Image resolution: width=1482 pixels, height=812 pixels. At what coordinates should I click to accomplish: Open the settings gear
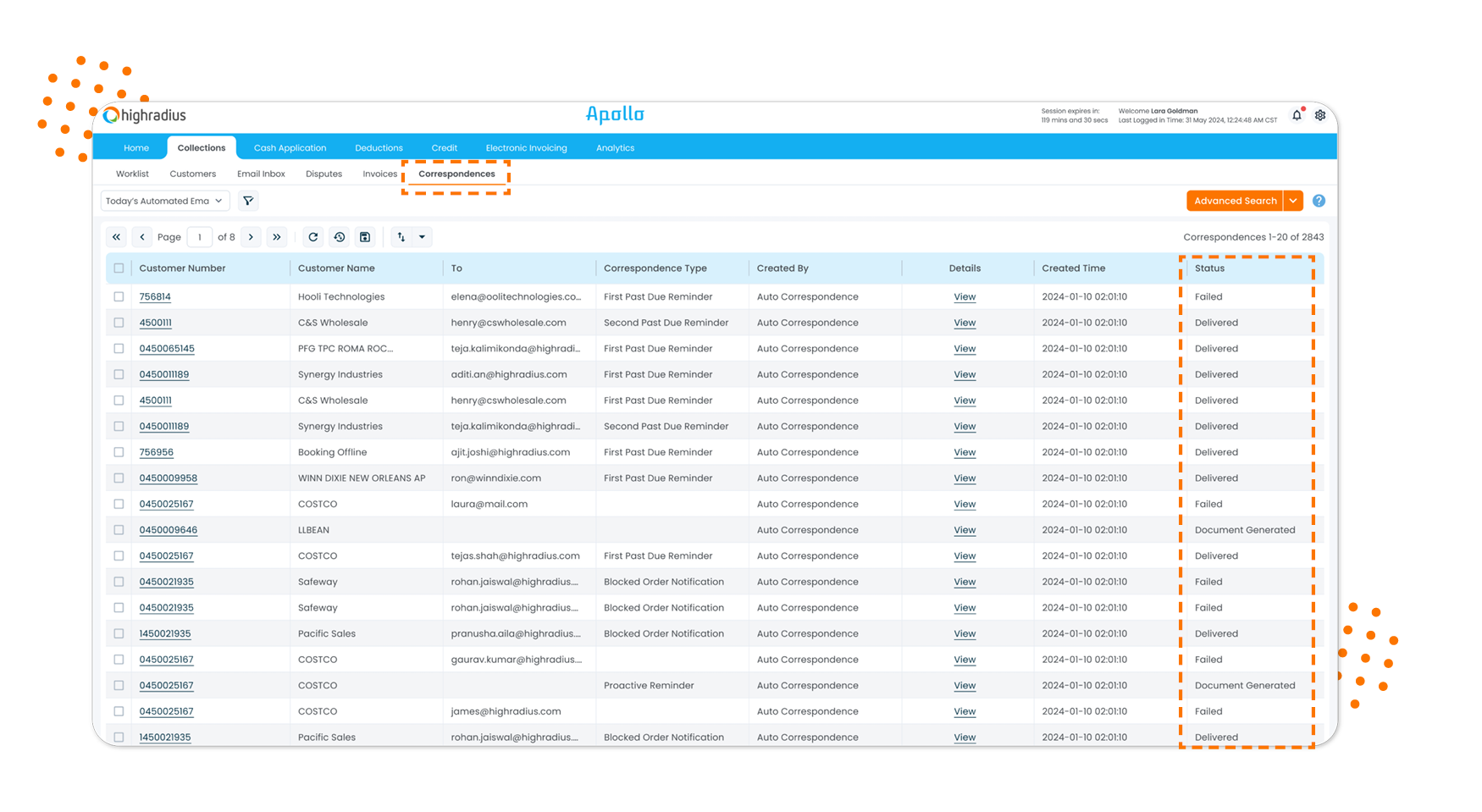click(1320, 115)
